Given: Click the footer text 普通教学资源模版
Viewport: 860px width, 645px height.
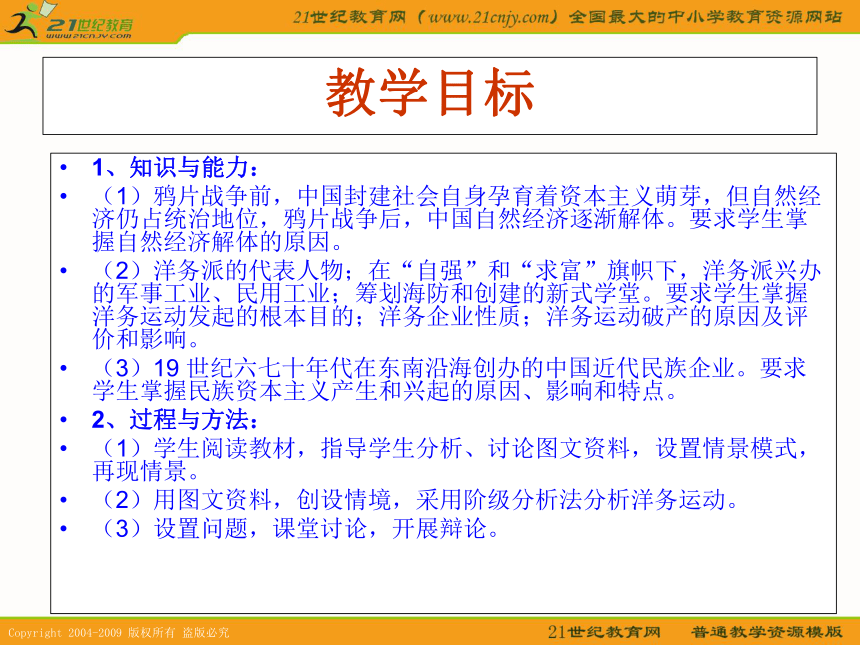Looking at the screenshot, I should (767, 632).
